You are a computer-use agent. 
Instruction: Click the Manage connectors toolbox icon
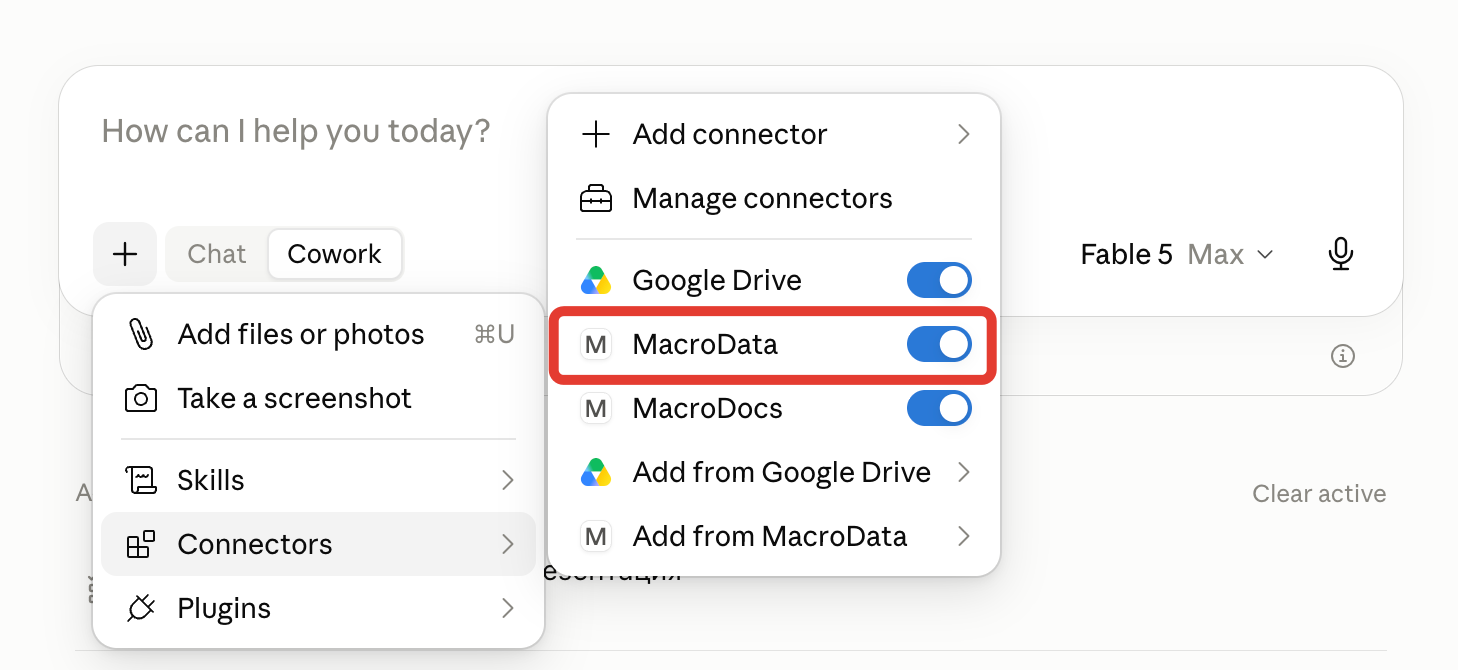pos(596,198)
